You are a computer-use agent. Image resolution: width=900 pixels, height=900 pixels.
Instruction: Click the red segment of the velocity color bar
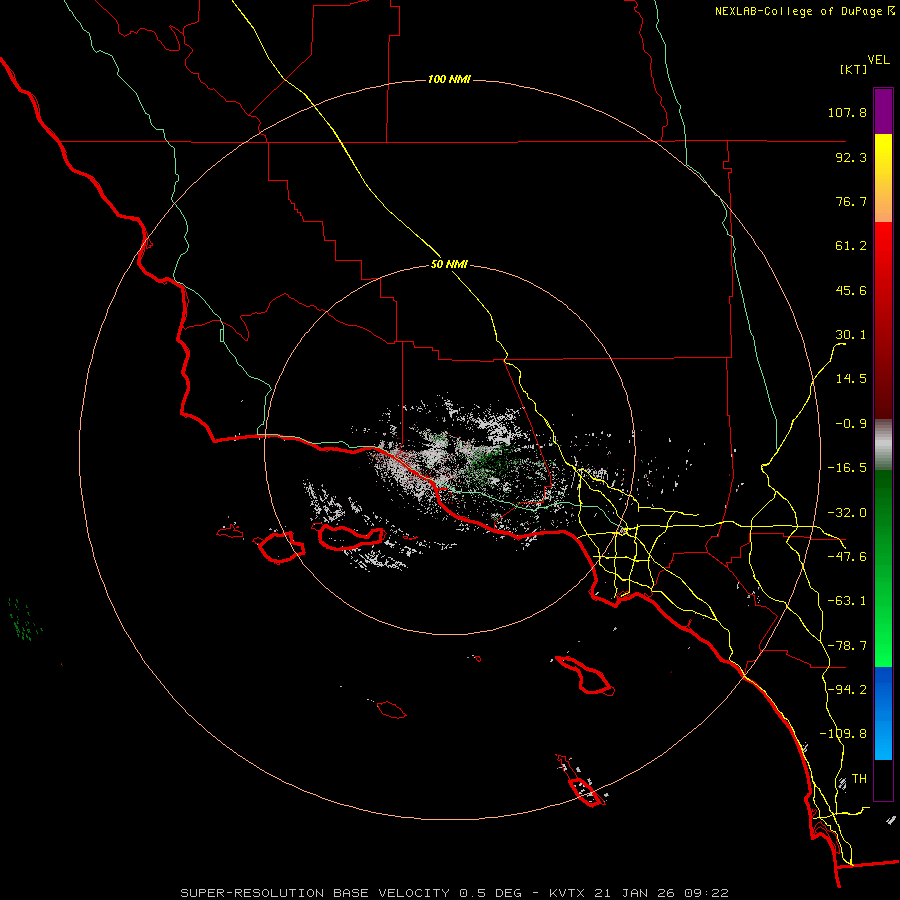(883, 320)
